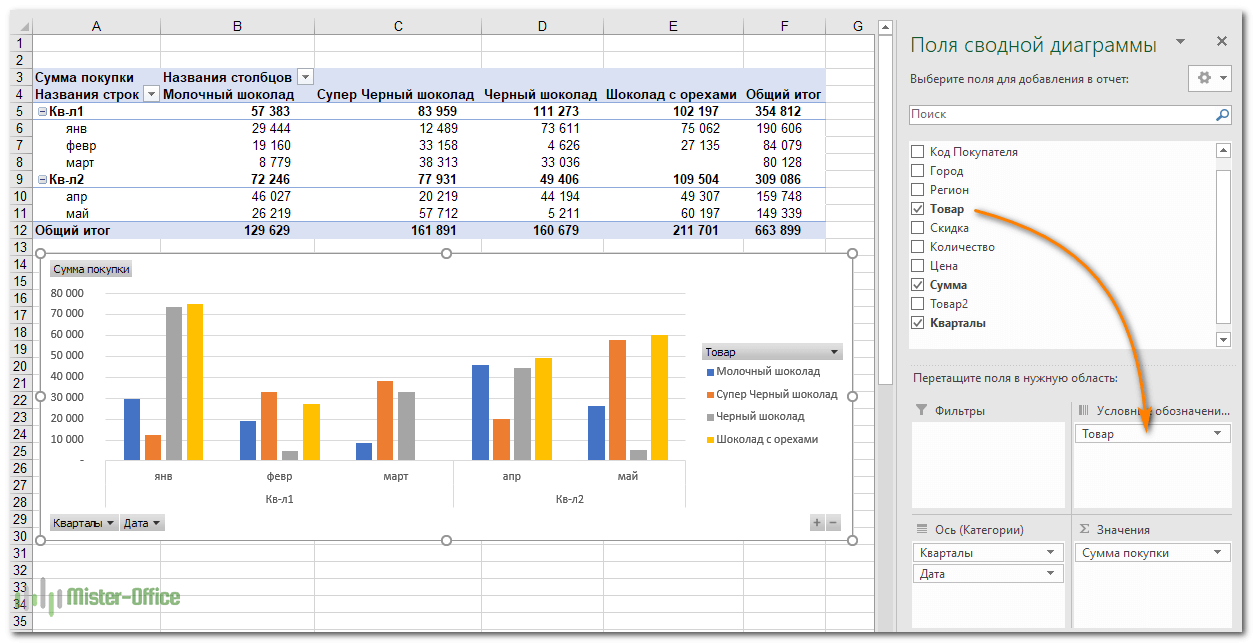Tick the Количество field checkbox
This screenshot has height=643, width=1253.
pos(917,247)
